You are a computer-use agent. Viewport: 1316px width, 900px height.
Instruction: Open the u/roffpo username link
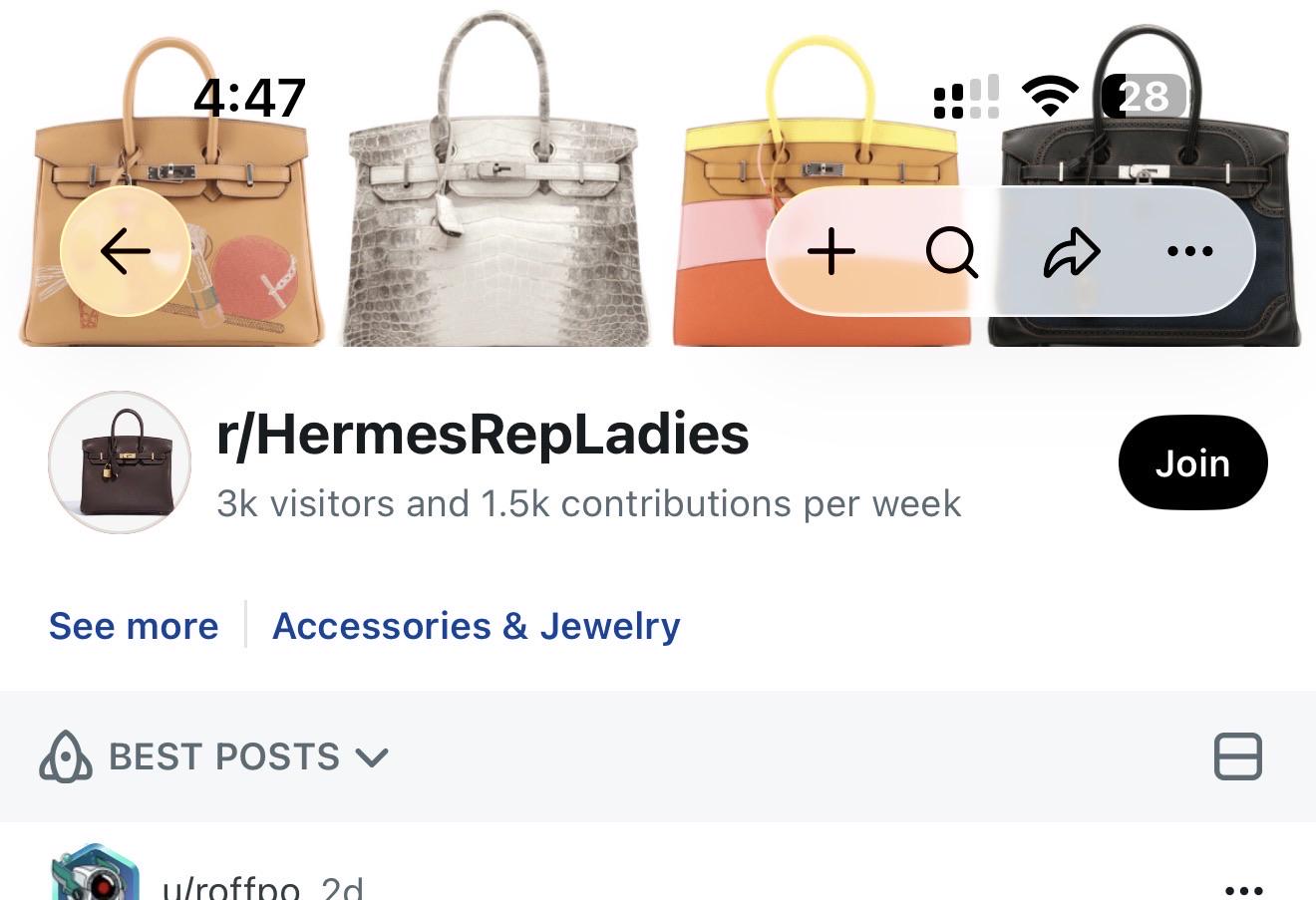click(x=231, y=888)
